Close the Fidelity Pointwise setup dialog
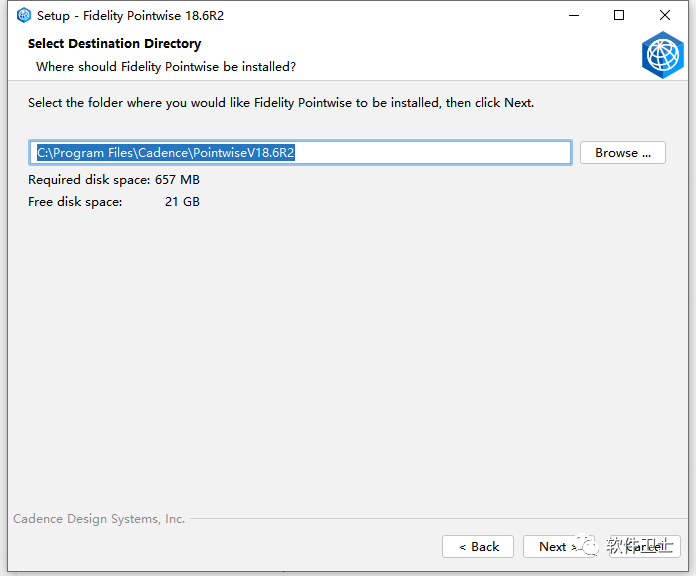Image resolution: width=696 pixels, height=576 pixels. 664,16
